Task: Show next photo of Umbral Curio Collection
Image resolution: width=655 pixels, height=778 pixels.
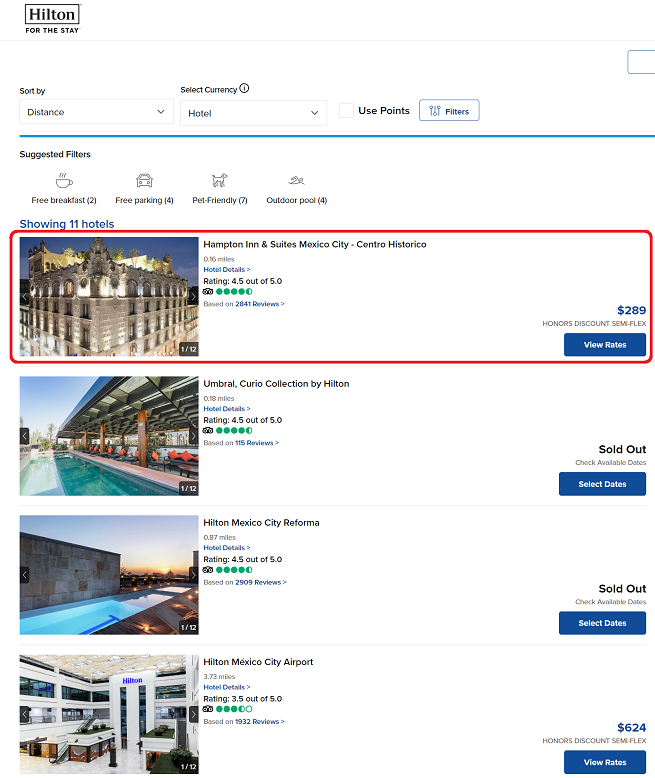Action: [x=194, y=436]
